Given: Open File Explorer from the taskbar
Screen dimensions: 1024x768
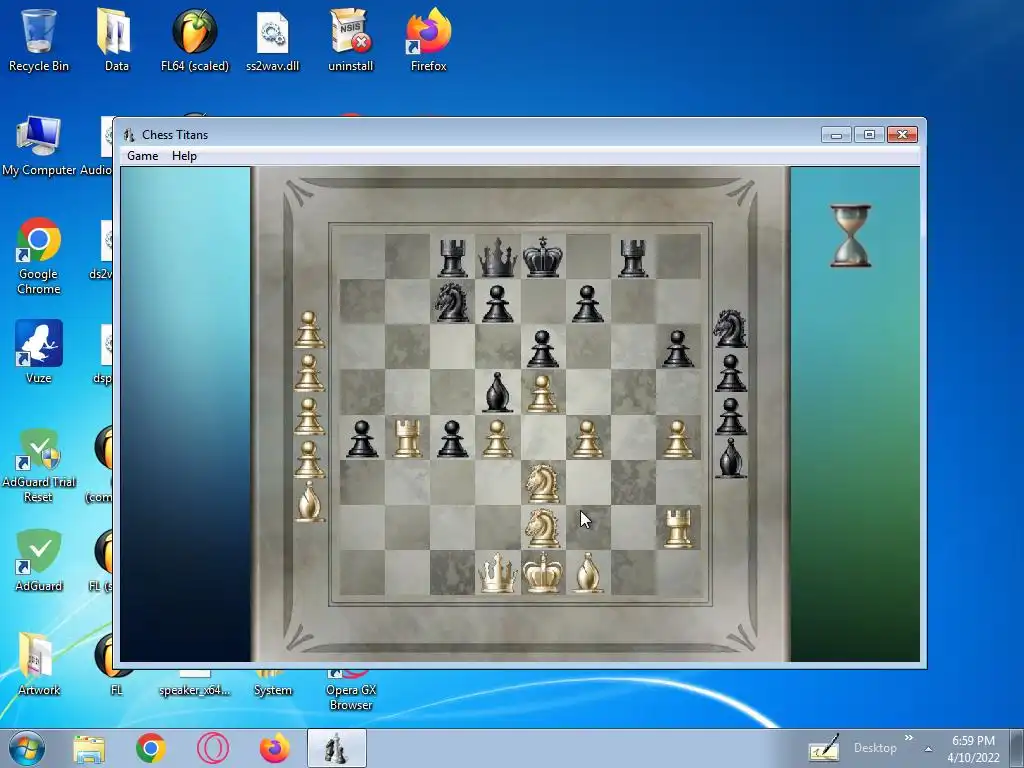Looking at the screenshot, I should click(x=89, y=748).
